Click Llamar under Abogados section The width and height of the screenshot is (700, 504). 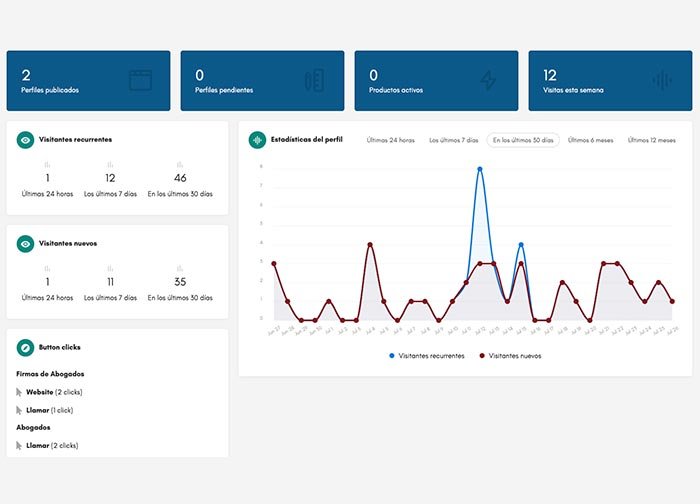point(38,445)
